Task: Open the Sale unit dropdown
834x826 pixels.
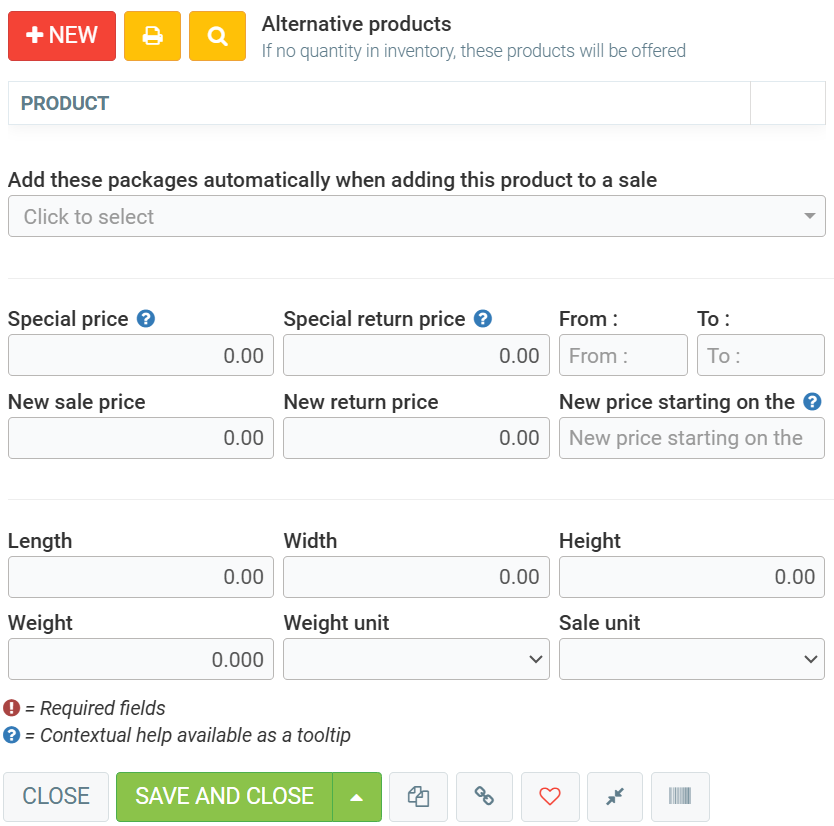Action: (x=691, y=659)
